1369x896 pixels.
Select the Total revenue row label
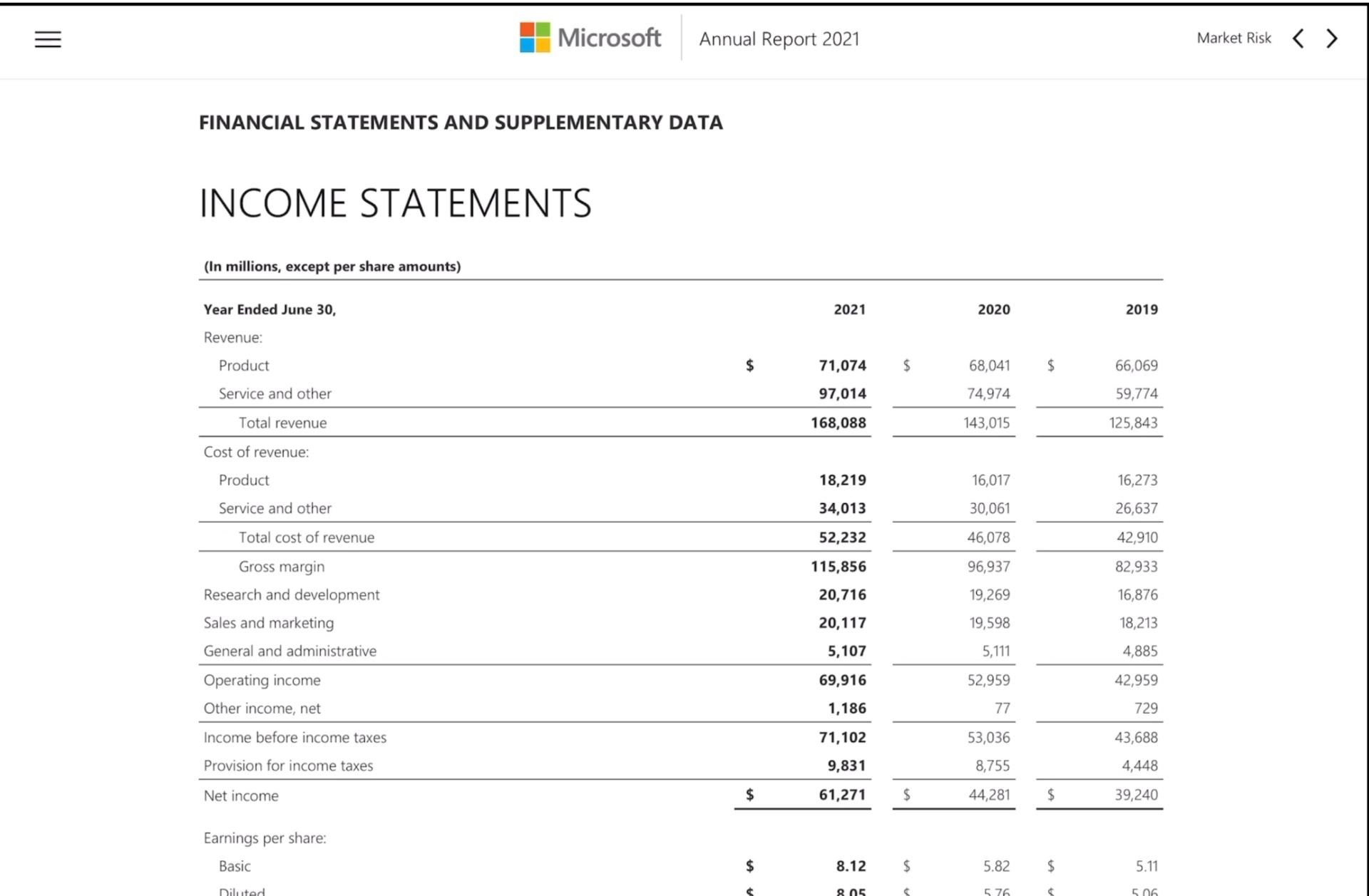click(x=282, y=423)
